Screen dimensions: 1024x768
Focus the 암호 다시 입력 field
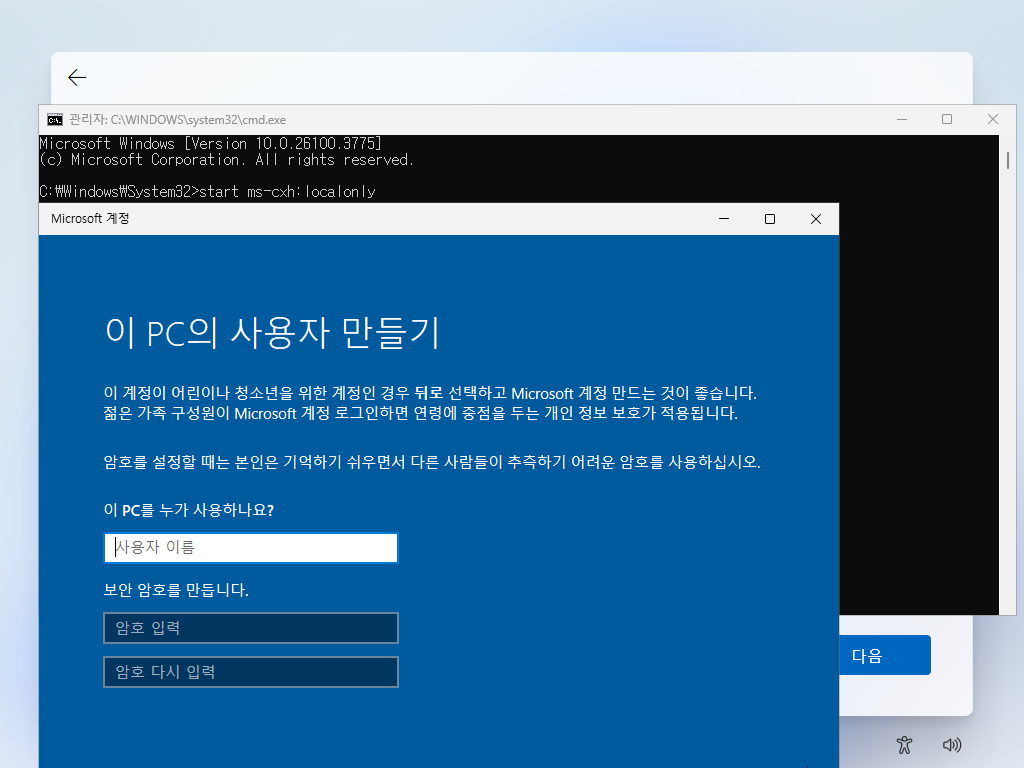pos(251,672)
